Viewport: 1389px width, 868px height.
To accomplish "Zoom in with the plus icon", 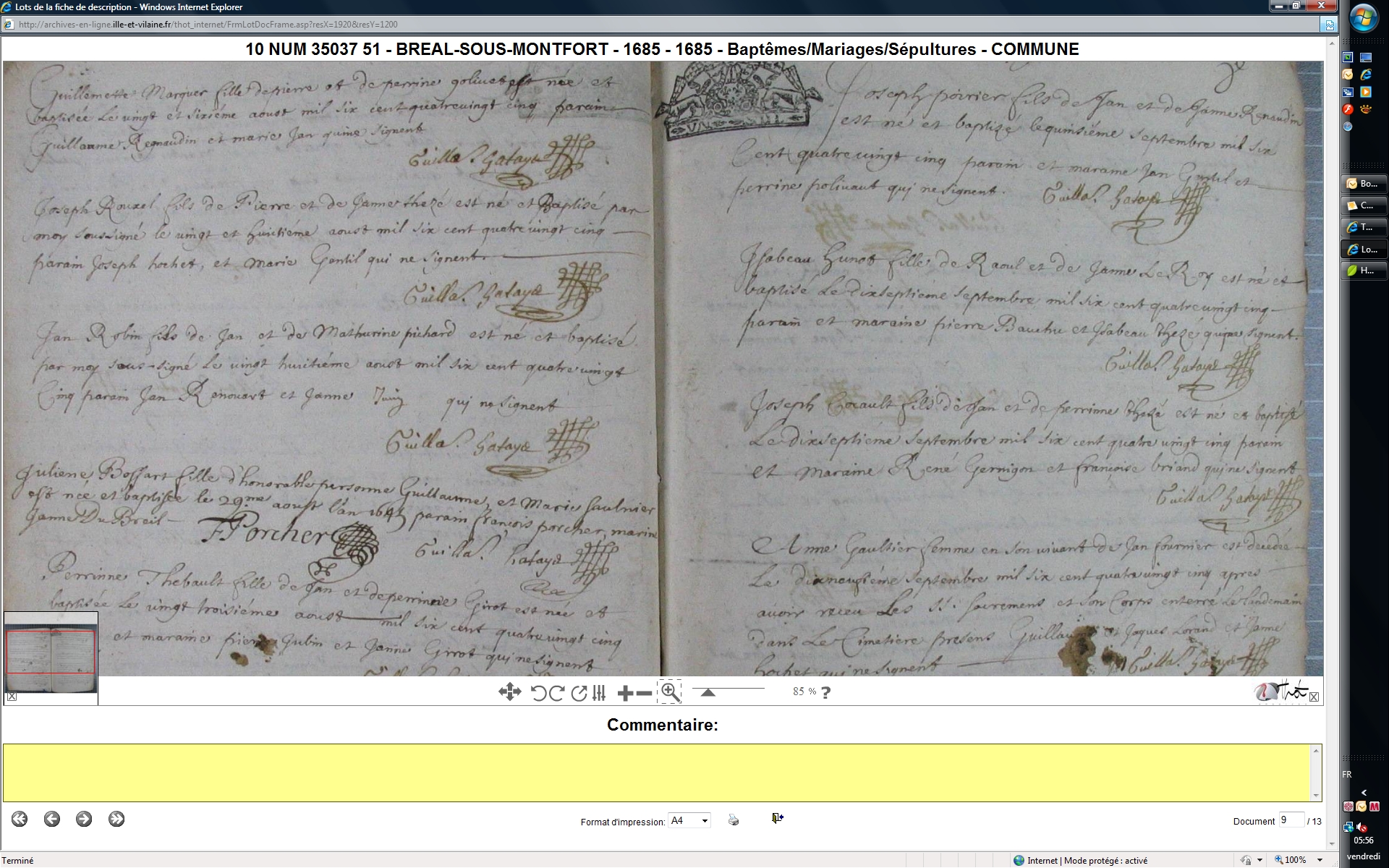I will (x=625, y=693).
